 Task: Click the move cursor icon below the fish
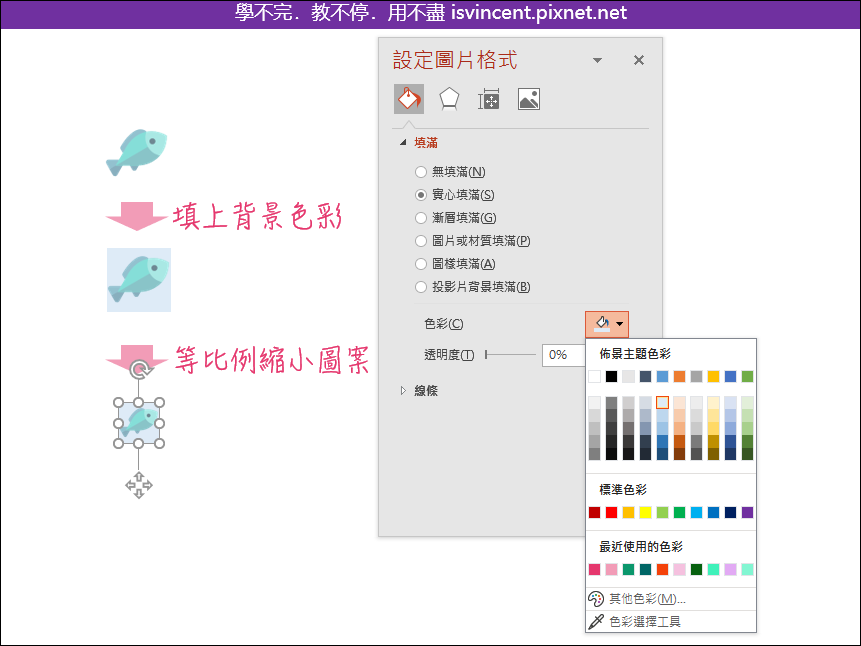tap(139, 485)
